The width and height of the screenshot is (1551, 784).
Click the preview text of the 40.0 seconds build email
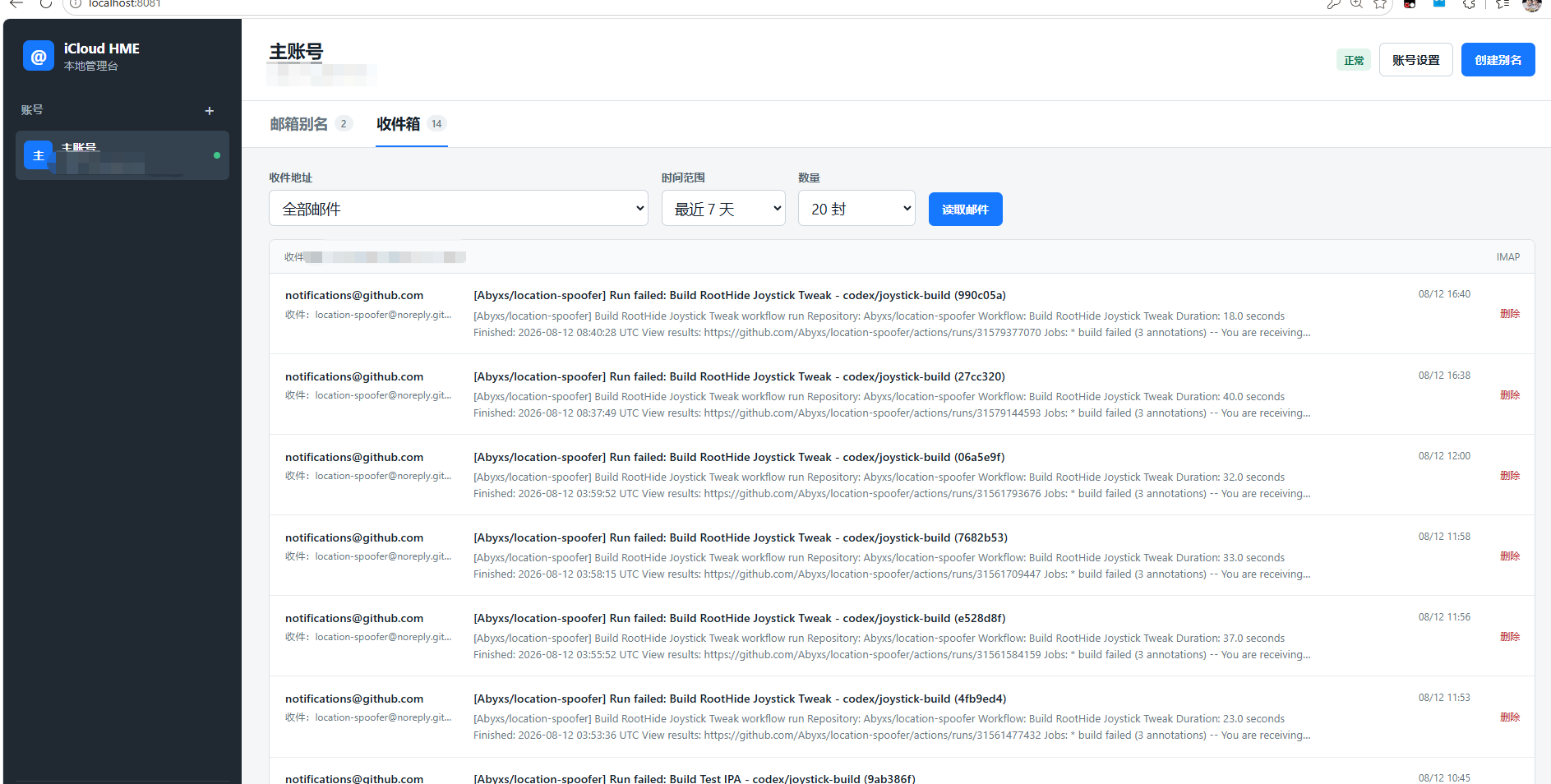tap(892, 405)
